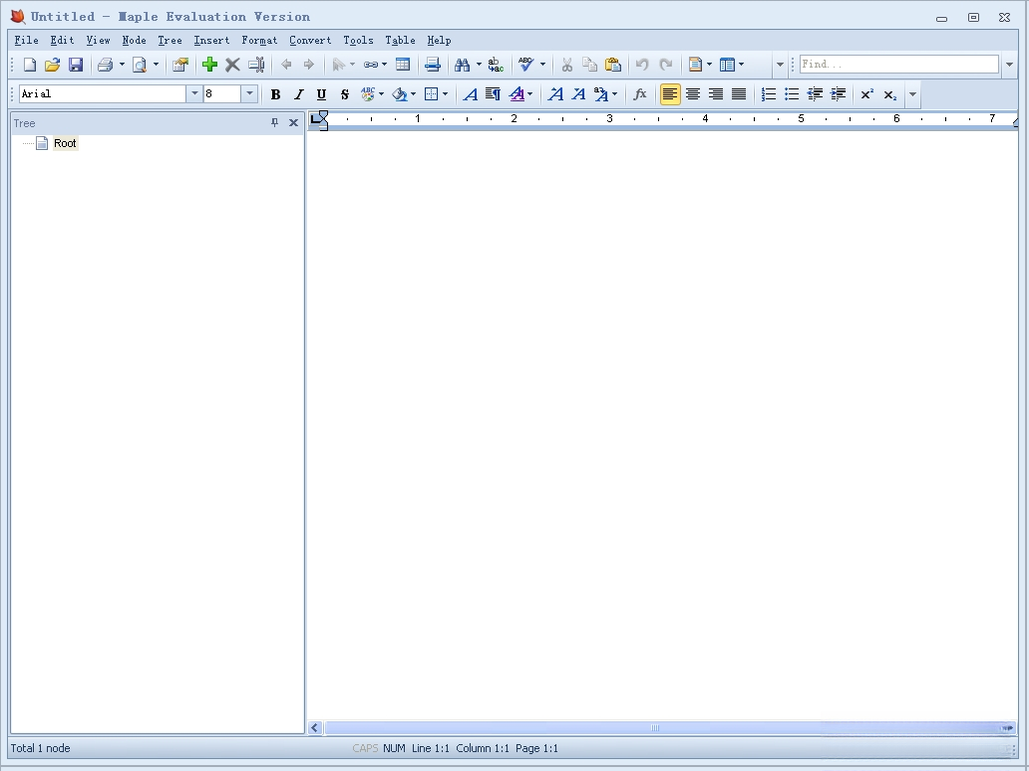Expand the Find box dropdown arrow

(1009, 64)
